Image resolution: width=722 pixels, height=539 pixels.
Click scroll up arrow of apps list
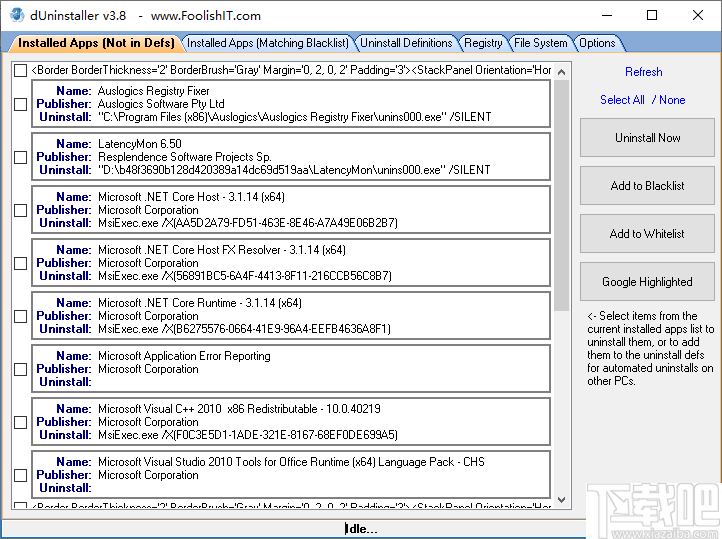coord(561,72)
